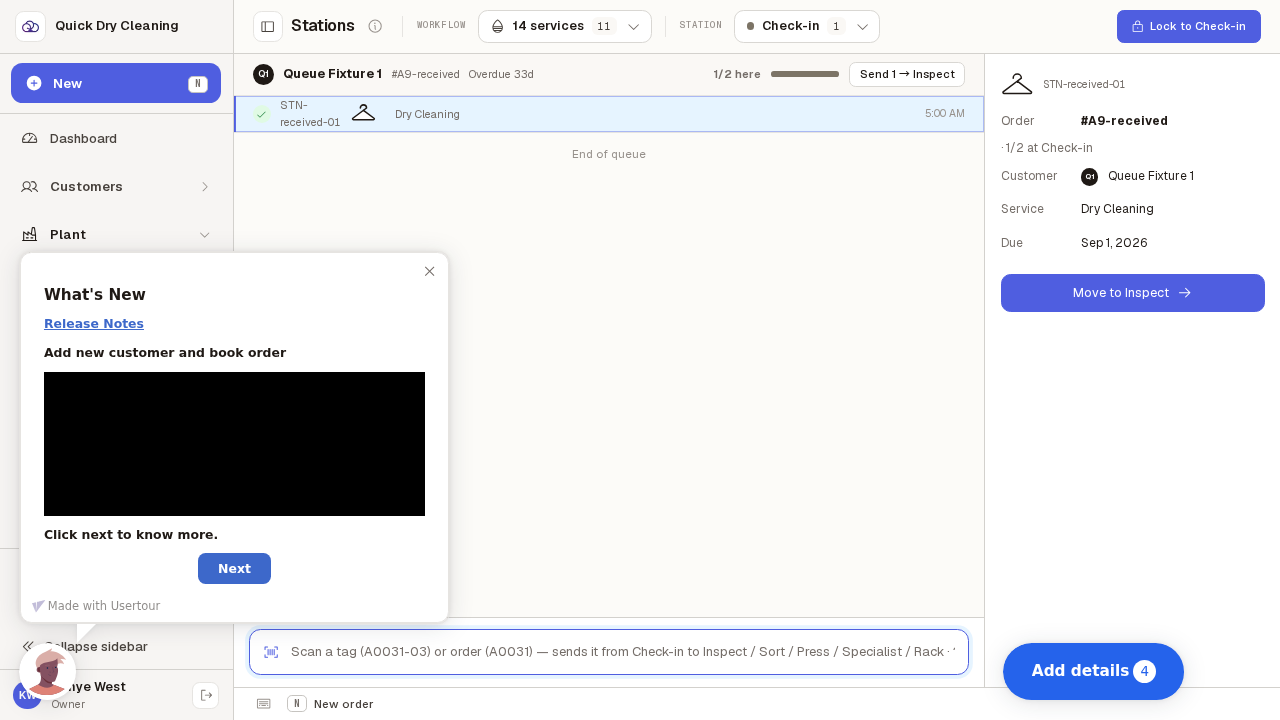Expand the Customers submenu chevron
This screenshot has height=720, width=1280.
[x=205, y=186]
